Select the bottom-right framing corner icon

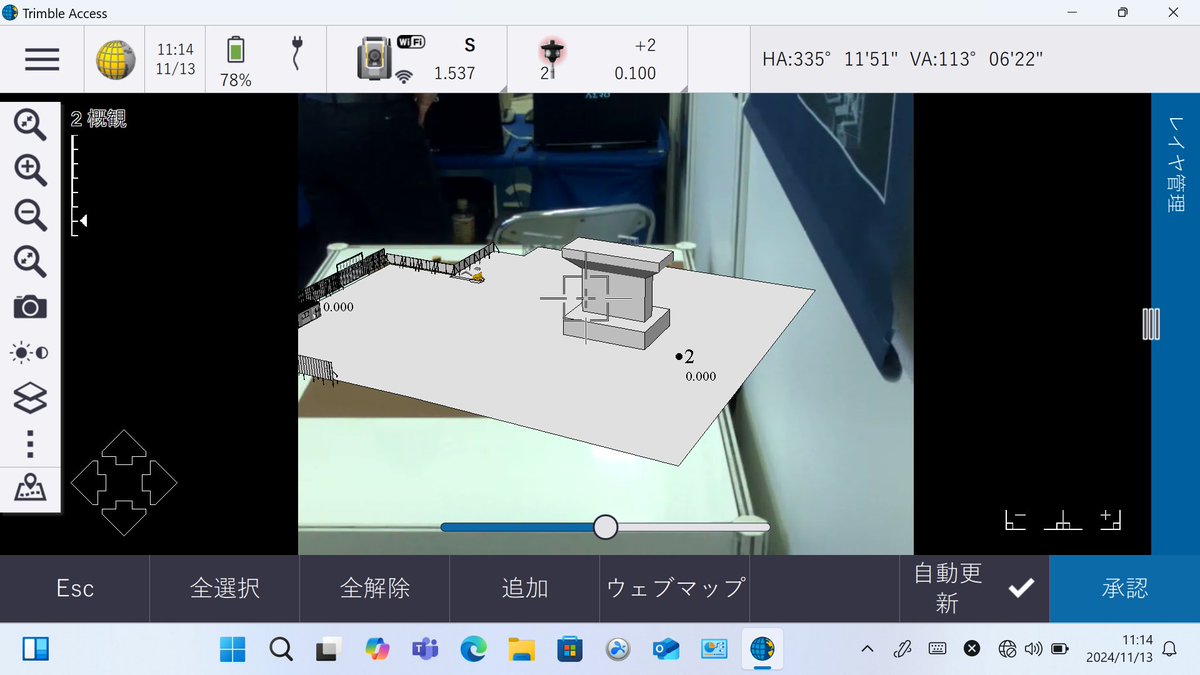(1110, 520)
